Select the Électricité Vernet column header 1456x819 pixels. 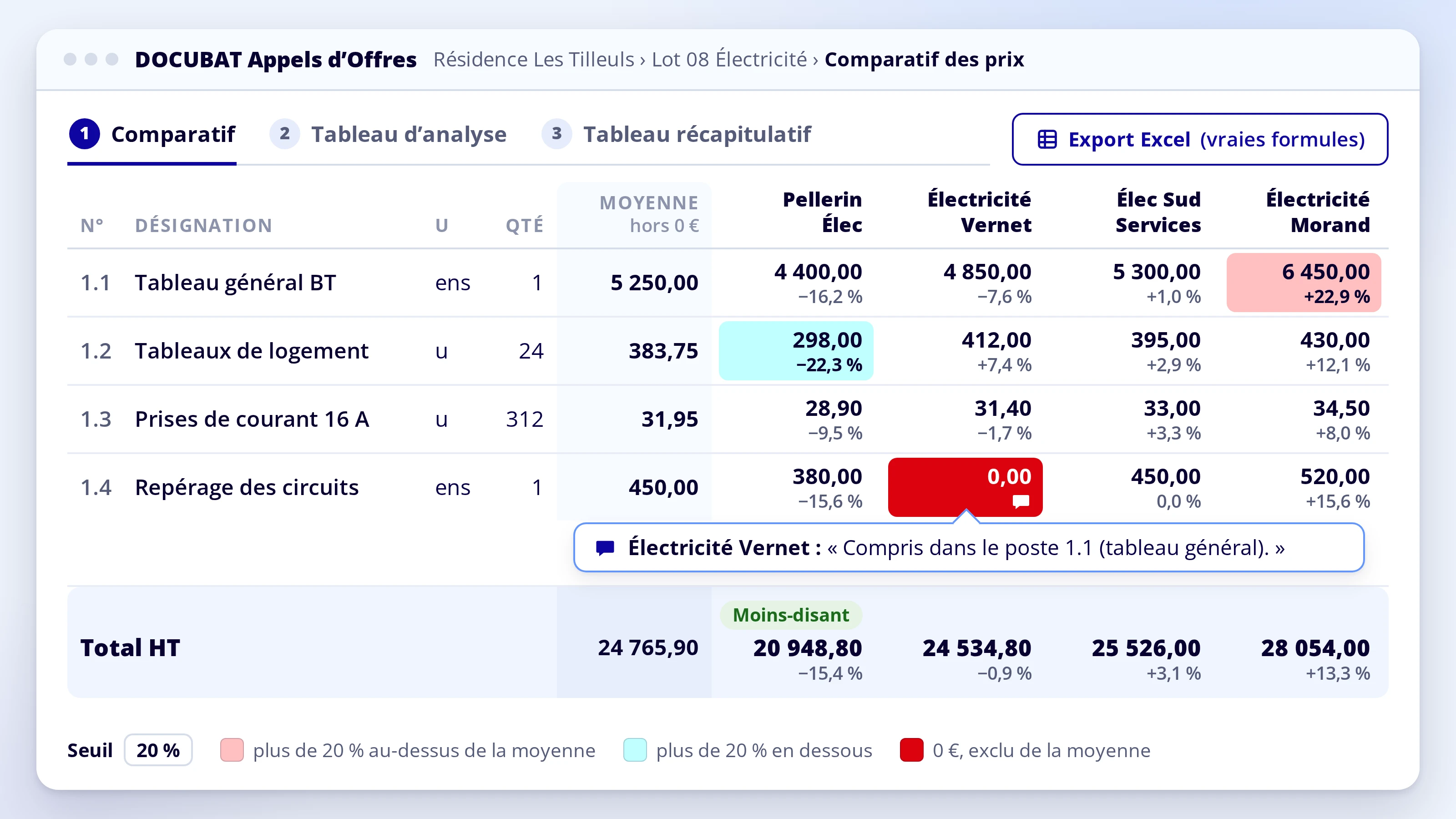pyautogui.click(x=980, y=212)
